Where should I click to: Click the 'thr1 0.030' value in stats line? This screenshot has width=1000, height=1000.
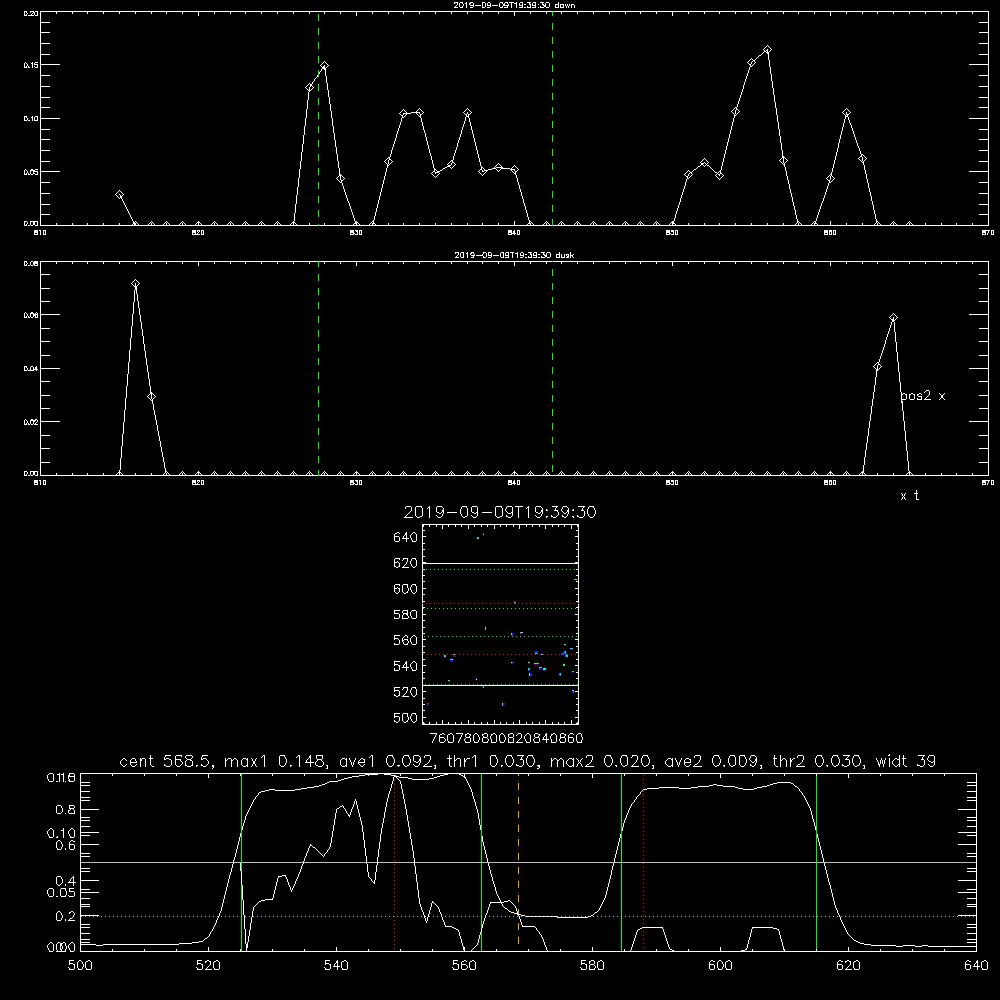[x=493, y=761]
